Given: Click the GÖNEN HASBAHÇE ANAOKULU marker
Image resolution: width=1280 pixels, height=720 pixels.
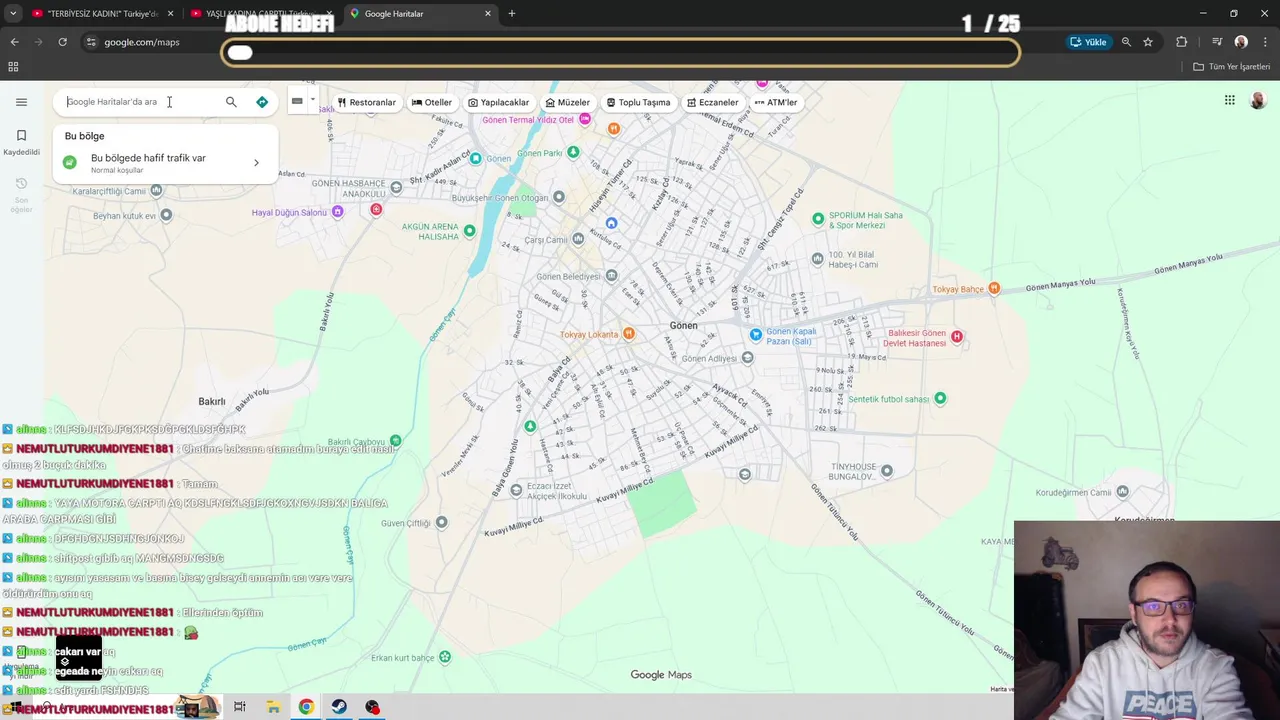Looking at the screenshot, I should (397, 187).
